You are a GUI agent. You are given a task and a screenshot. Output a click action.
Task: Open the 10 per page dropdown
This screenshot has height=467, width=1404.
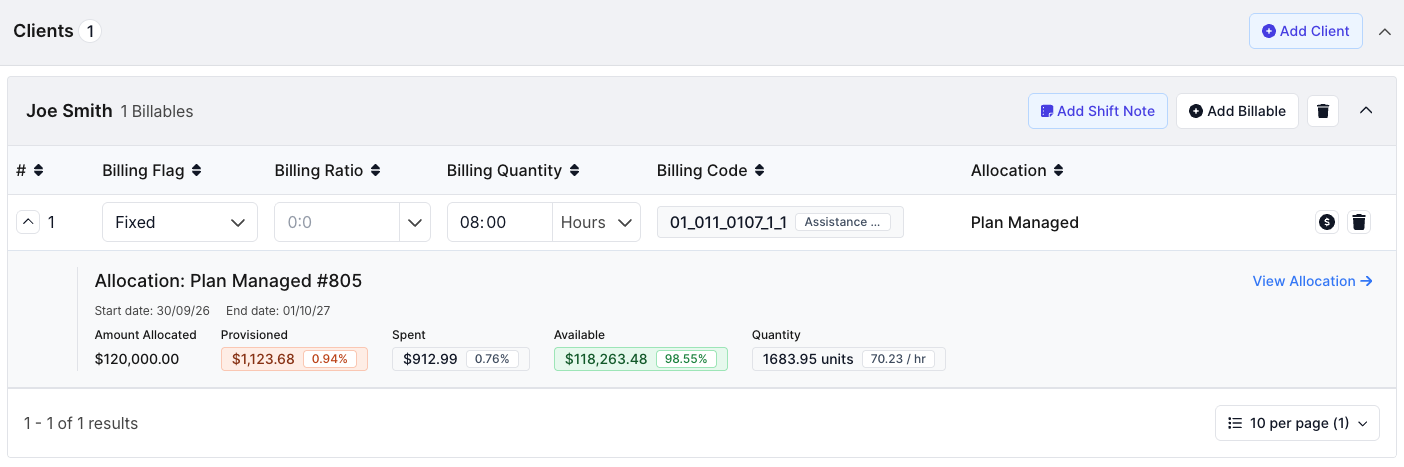point(1298,423)
